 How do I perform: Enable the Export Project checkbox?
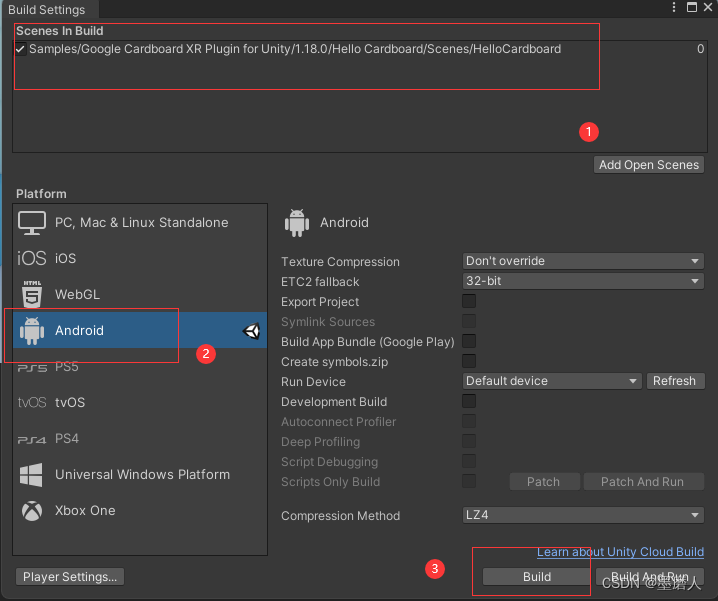click(469, 301)
